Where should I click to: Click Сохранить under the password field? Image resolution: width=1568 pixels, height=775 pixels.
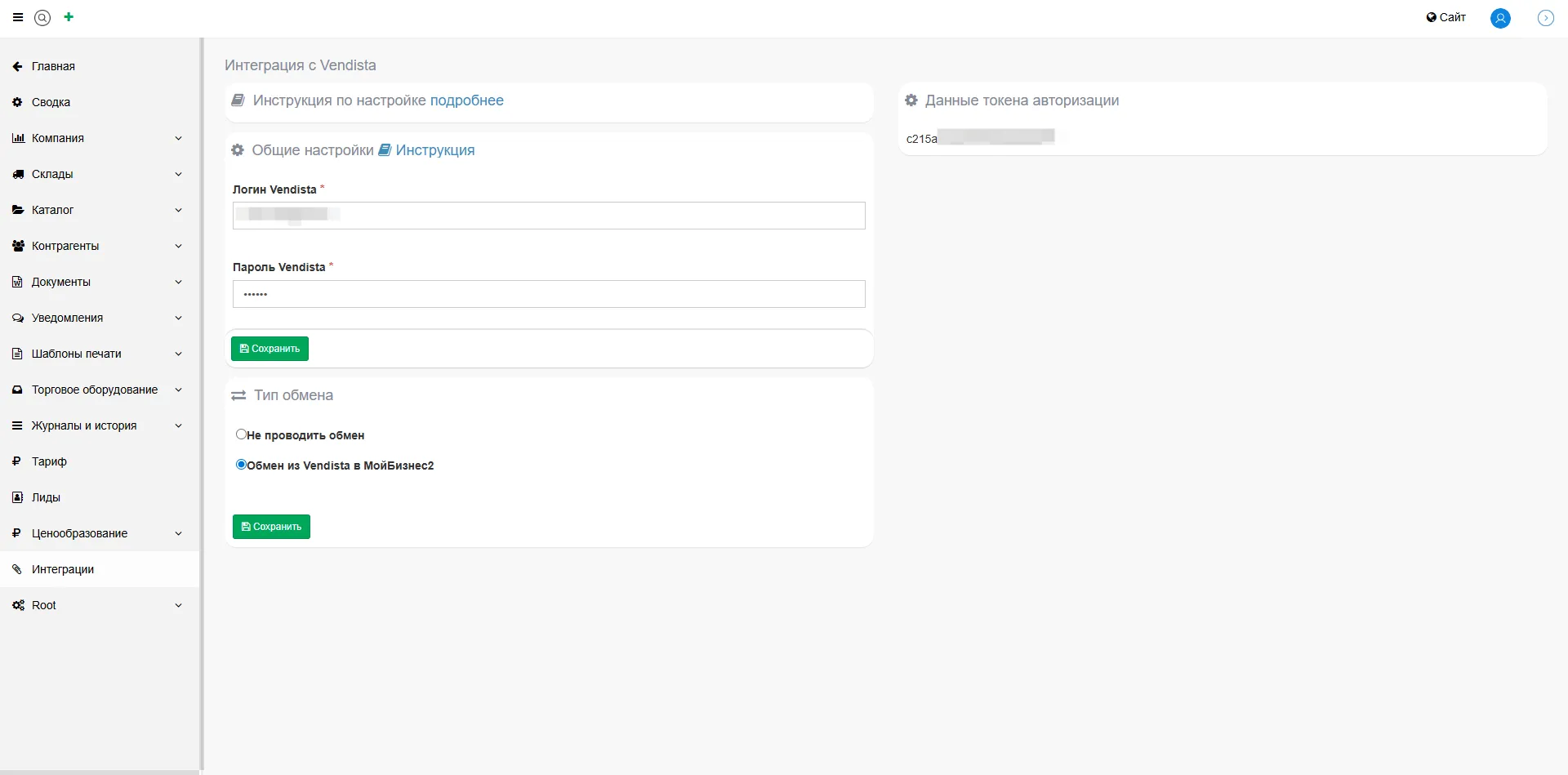(269, 349)
